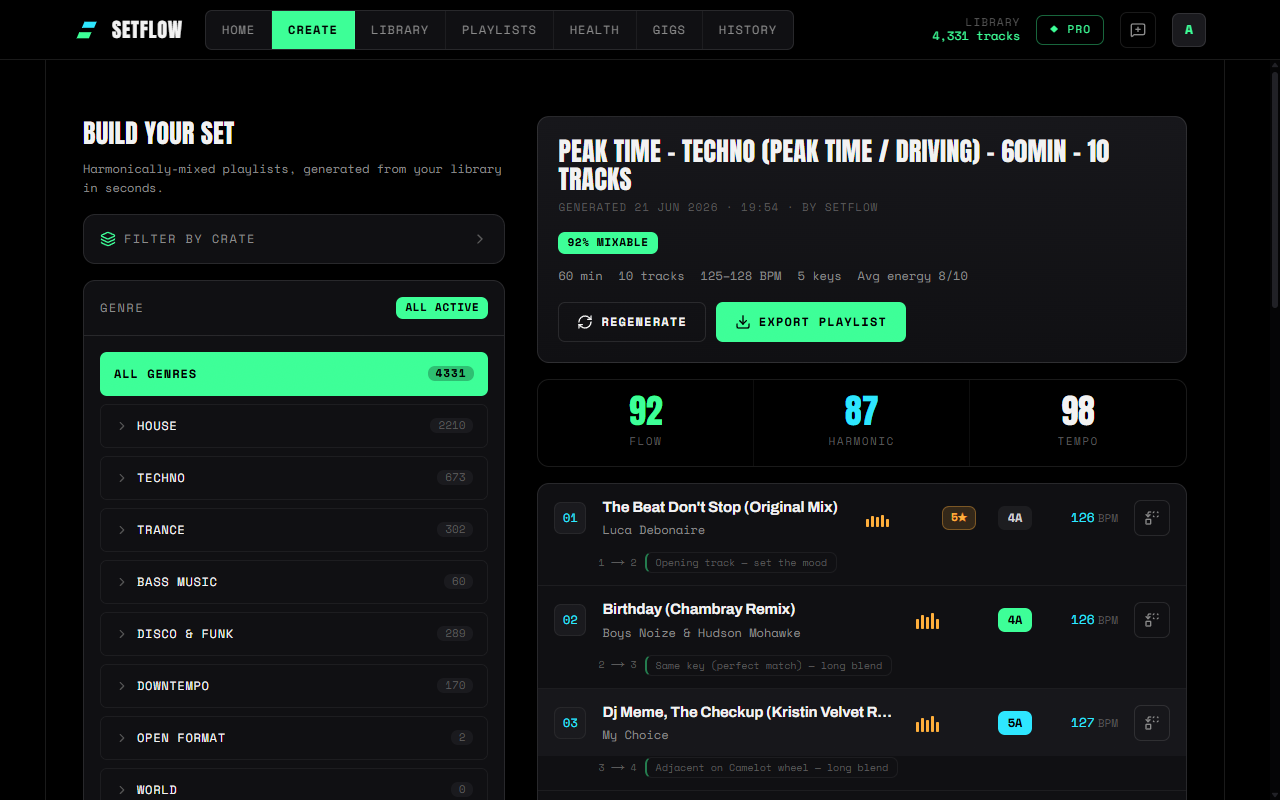Expand the TECHNO genre chevron

[122, 478]
